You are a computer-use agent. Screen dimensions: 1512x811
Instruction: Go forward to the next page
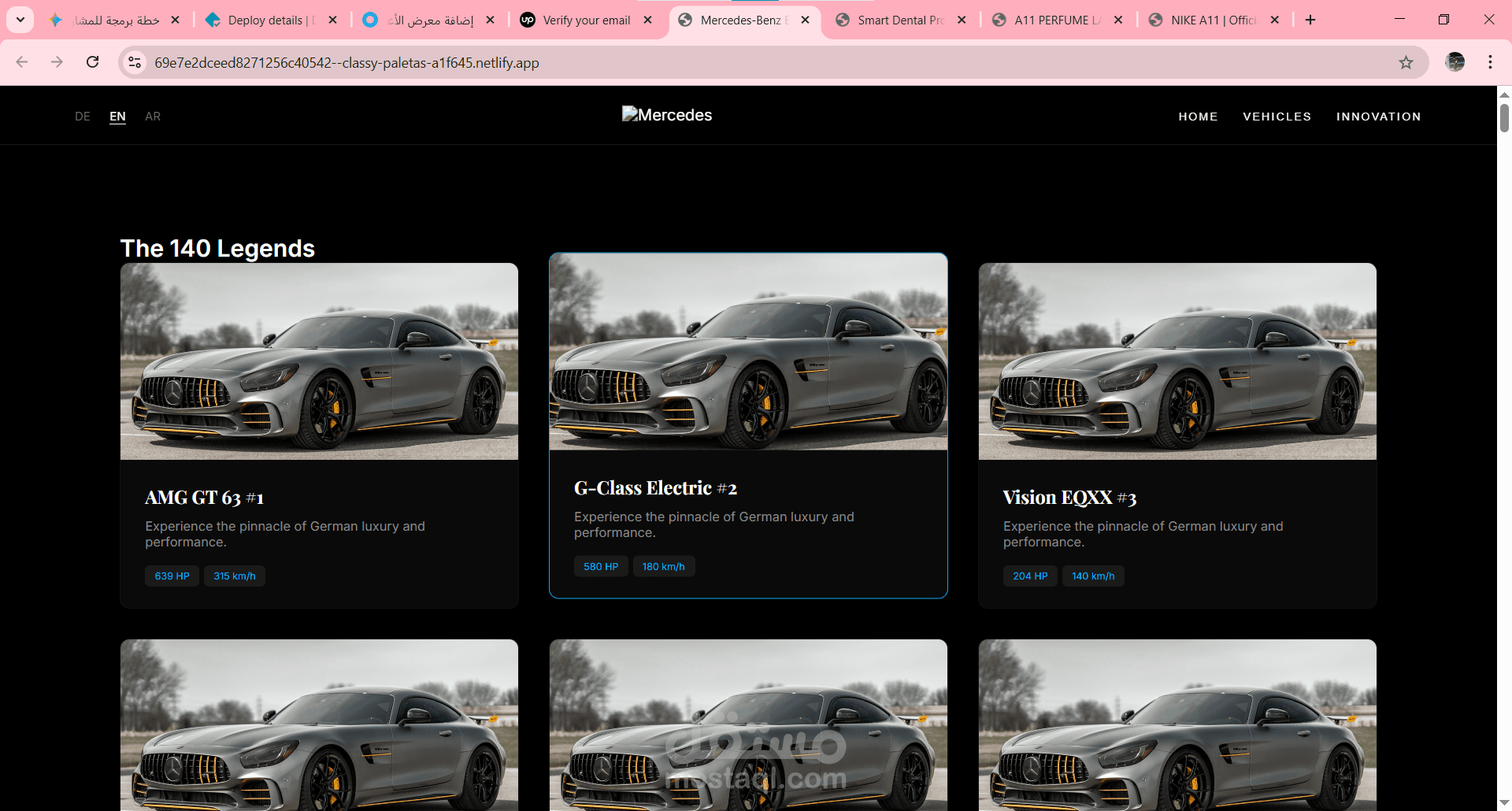tap(57, 62)
